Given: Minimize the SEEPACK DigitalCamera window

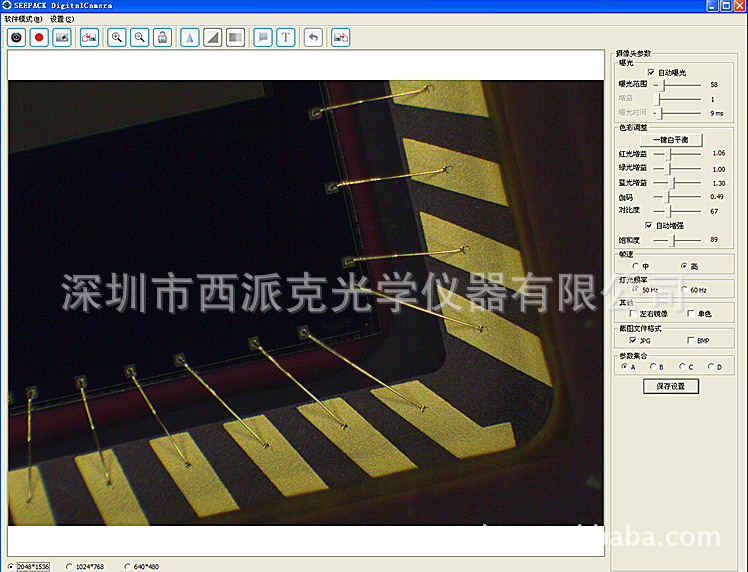Looking at the screenshot, I should pos(712,6).
